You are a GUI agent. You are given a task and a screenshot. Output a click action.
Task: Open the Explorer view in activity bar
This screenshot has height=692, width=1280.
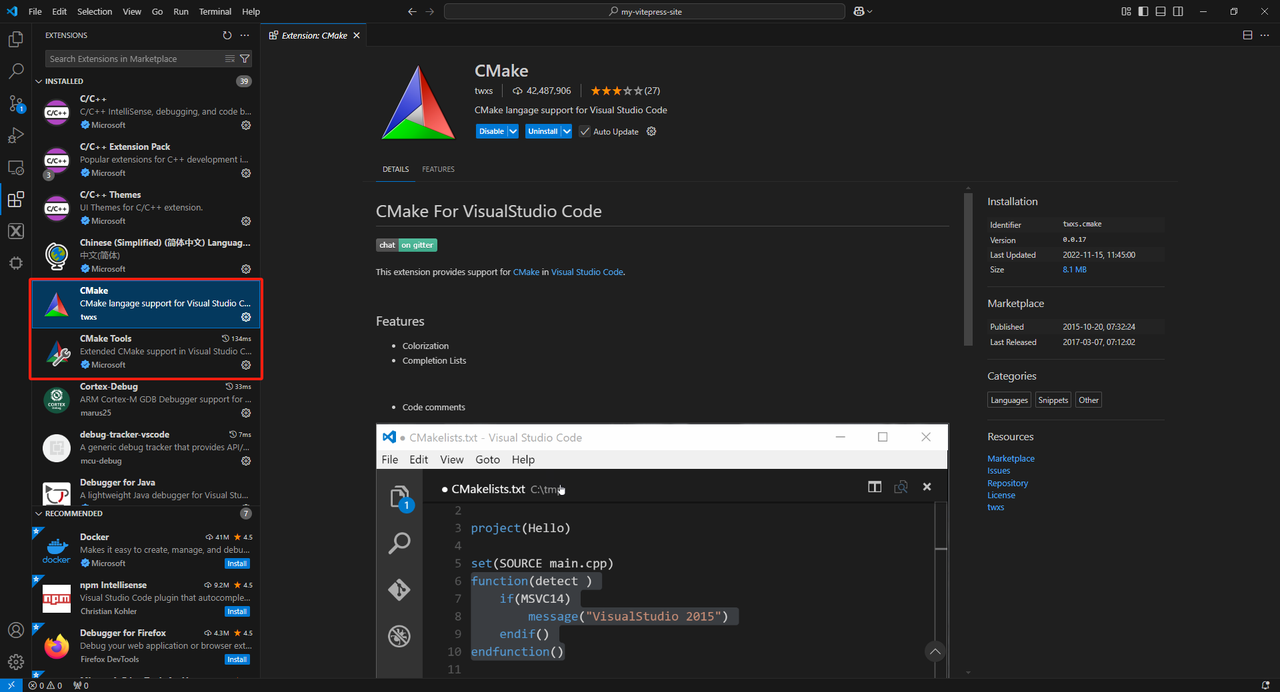tap(16, 40)
